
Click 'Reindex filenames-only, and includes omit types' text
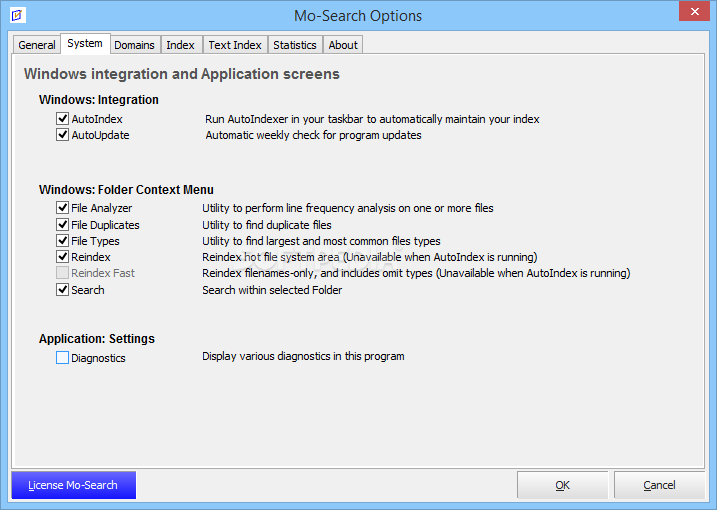pos(416,273)
